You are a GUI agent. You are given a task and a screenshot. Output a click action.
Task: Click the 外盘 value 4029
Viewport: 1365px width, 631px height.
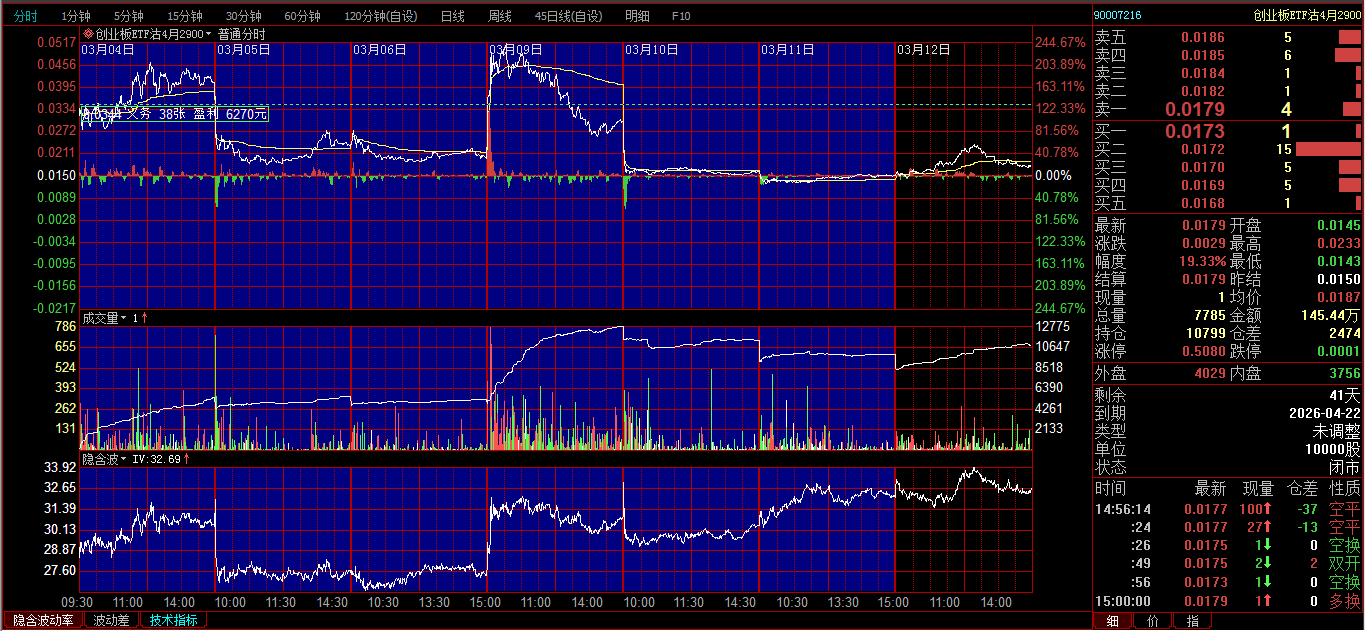pos(1209,373)
